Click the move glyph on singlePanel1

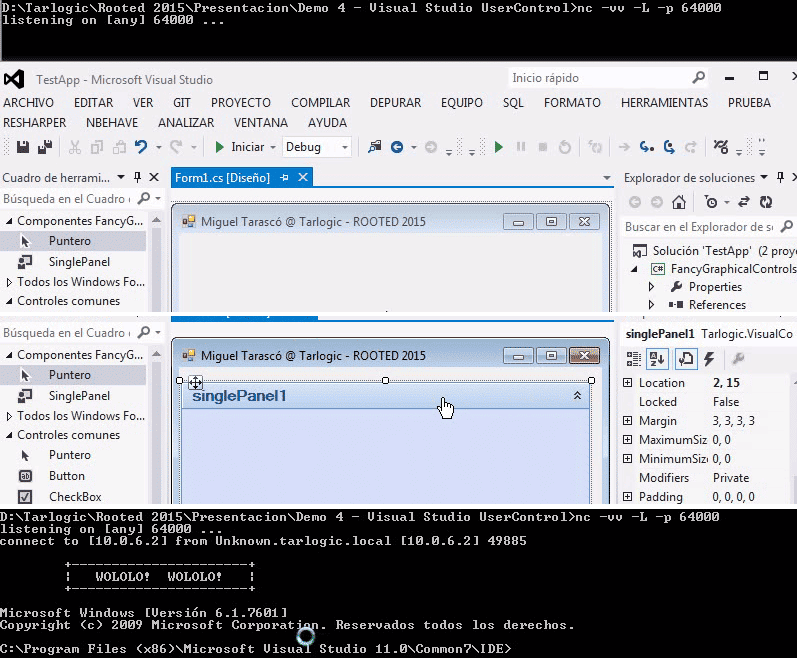coord(196,382)
